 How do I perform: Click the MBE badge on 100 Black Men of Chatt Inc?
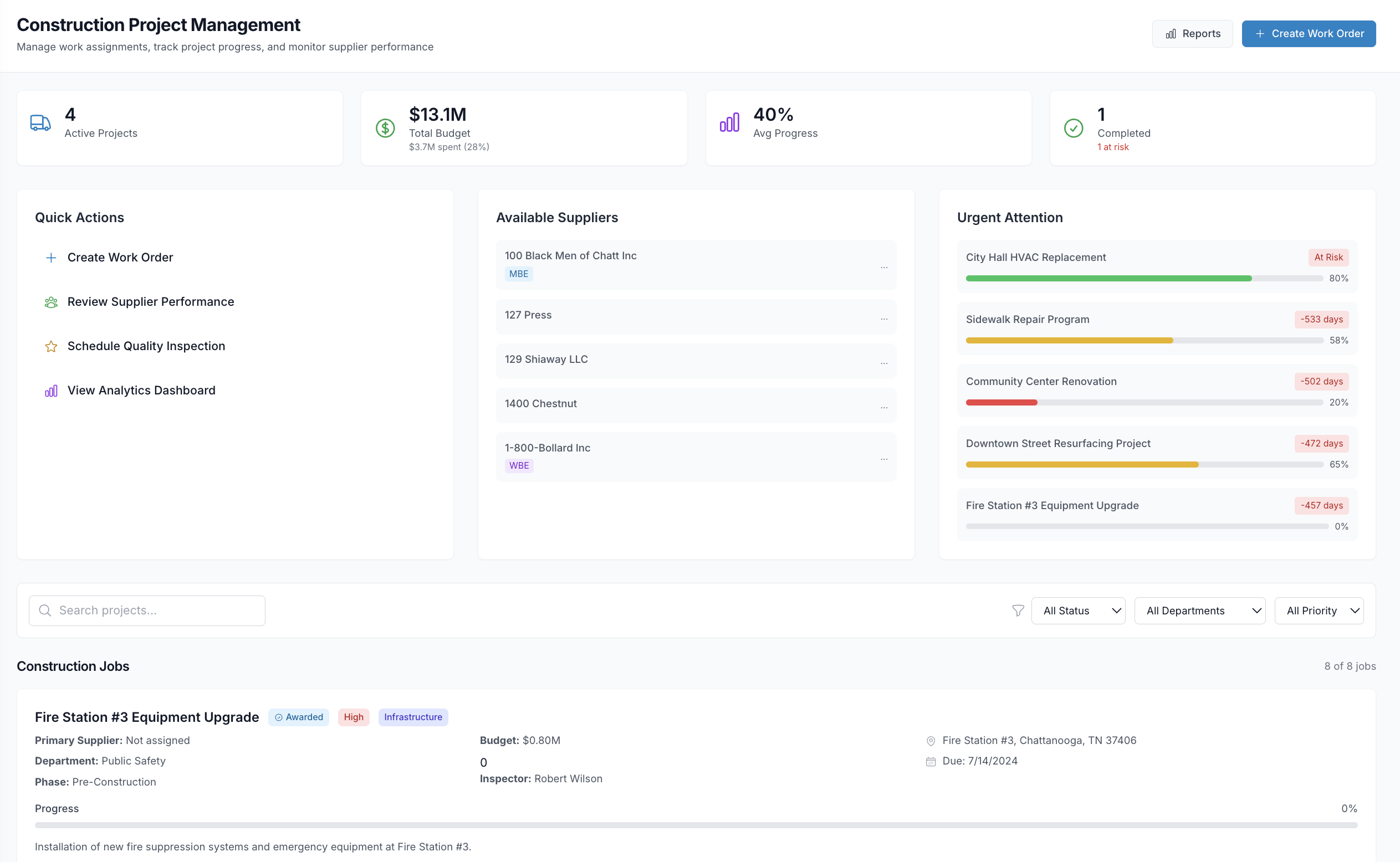518,274
